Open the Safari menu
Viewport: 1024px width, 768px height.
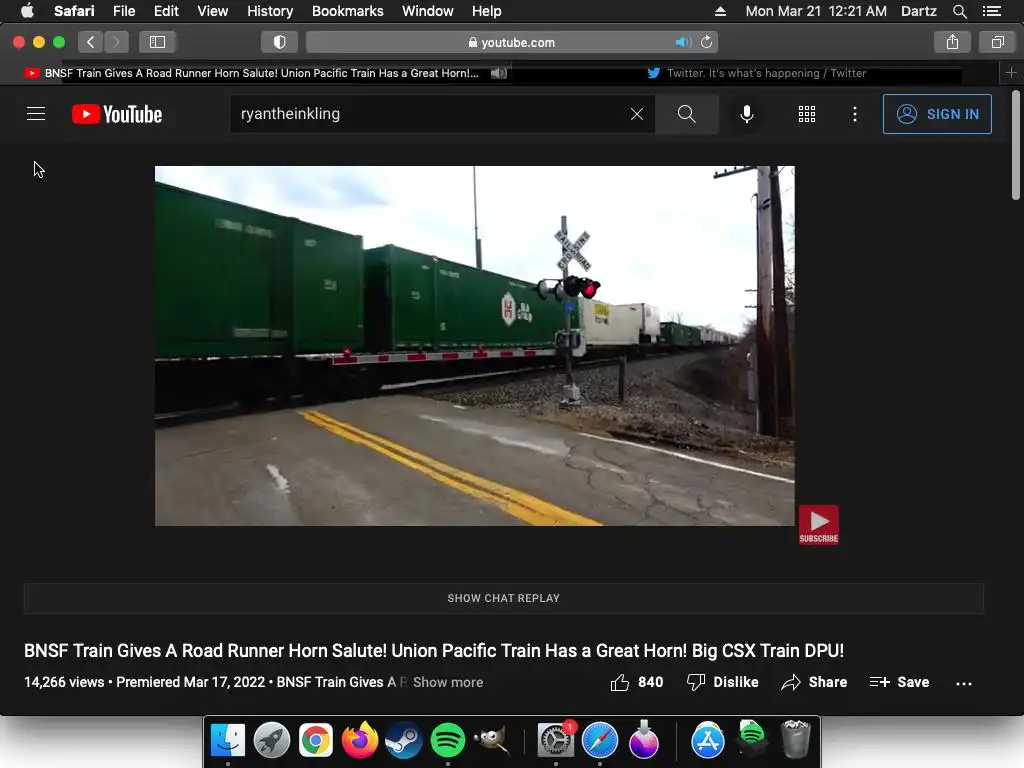click(x=74, y=11)
